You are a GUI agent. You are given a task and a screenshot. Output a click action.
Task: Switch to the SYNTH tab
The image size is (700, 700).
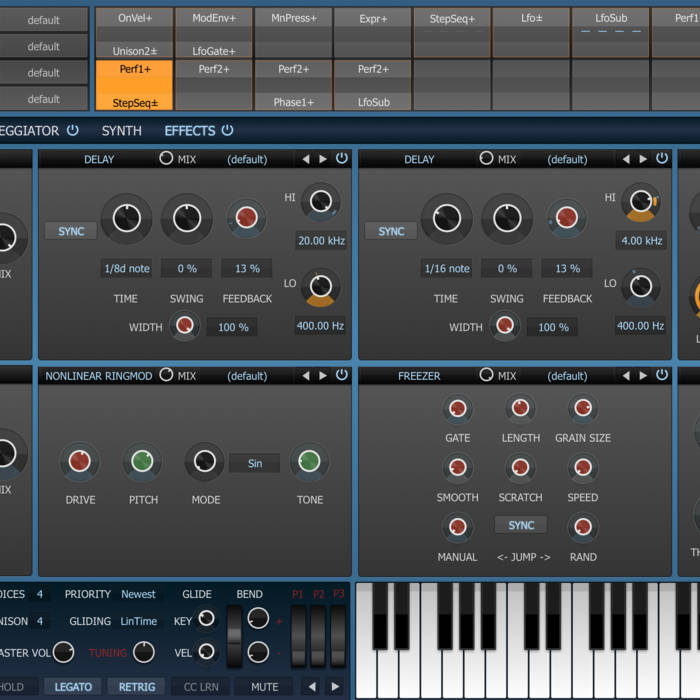click(121, 131)
